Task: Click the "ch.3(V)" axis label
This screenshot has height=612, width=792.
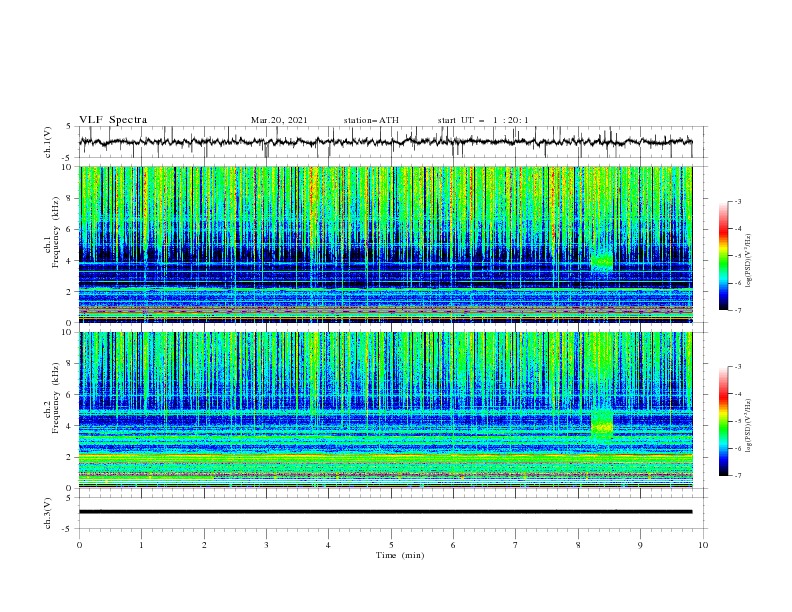Action: coord(48,513)
